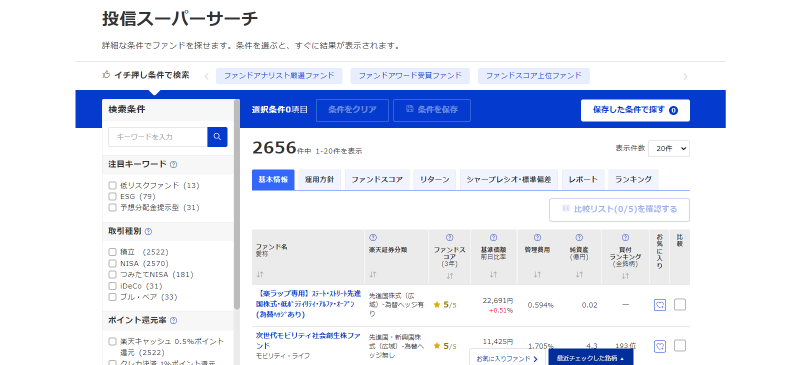Sort by ファンド名 column arrows
This screenshot has width=801, height=365.
point(260,275)
